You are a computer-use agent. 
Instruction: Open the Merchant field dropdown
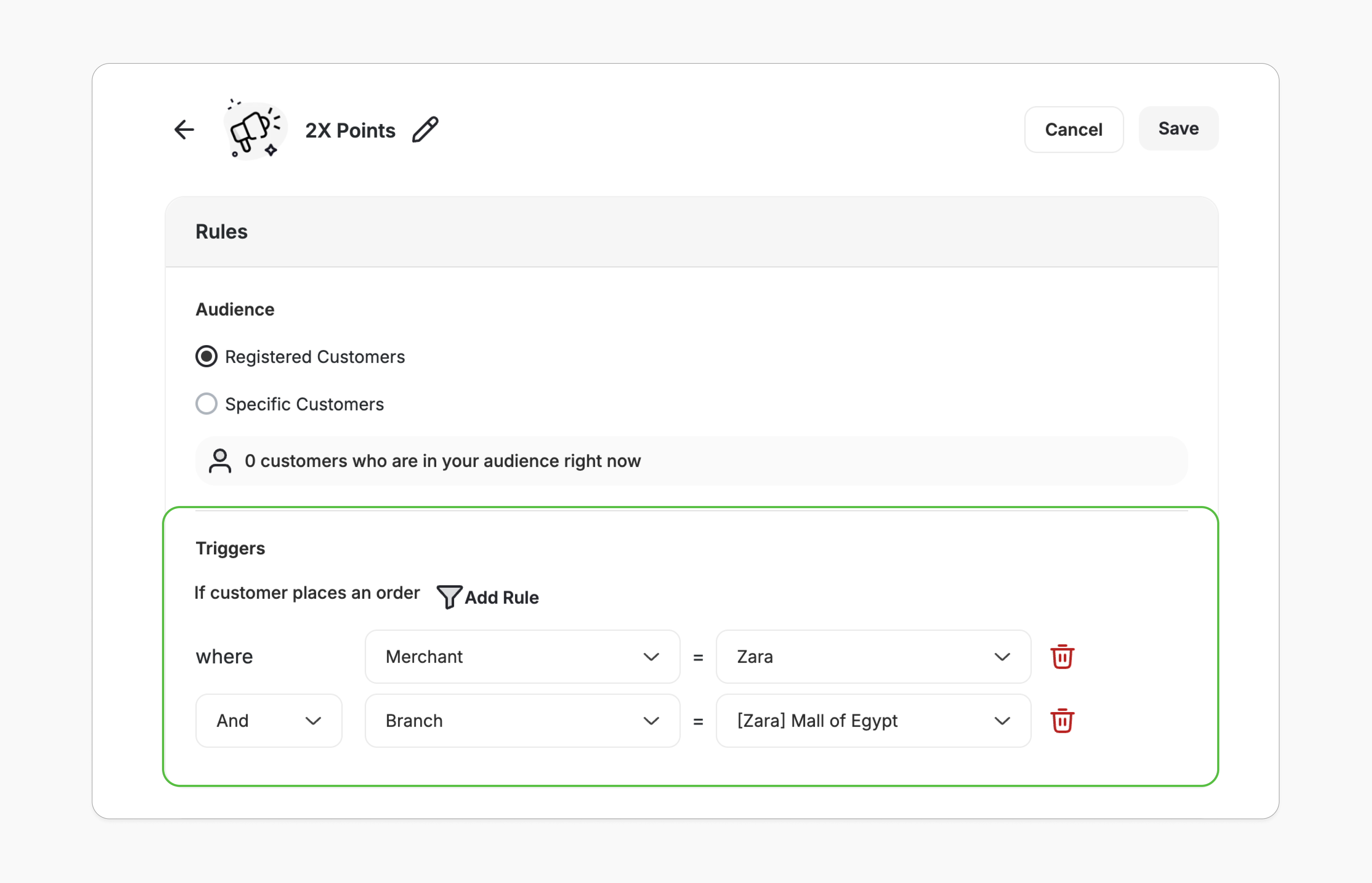522,657
